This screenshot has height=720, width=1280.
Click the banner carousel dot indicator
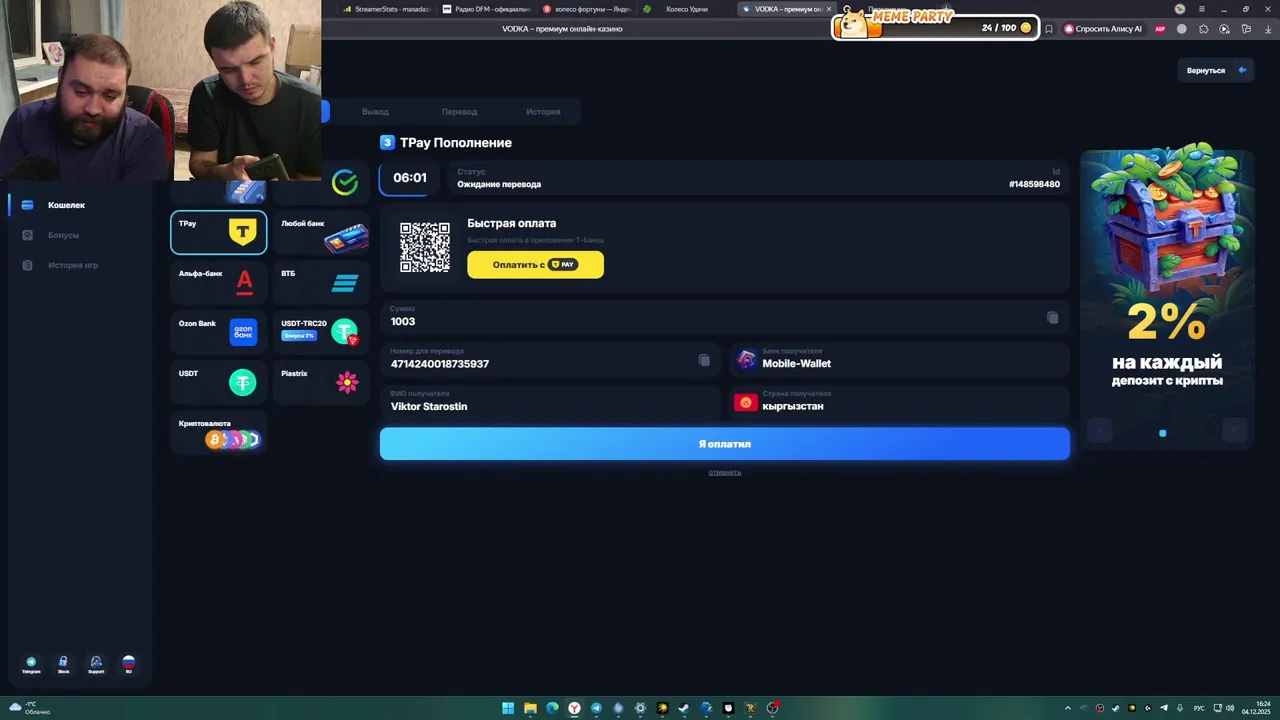1162,433
